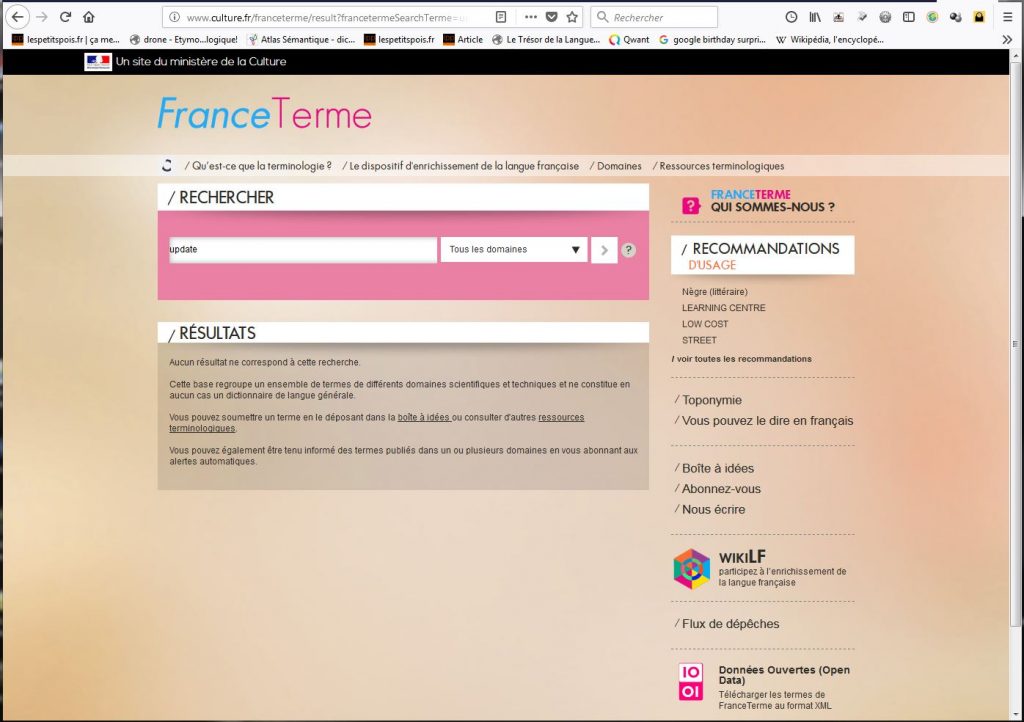Submit search with the arrow button
This screenshot has width=1024, height=722.
tap(604, 250)
